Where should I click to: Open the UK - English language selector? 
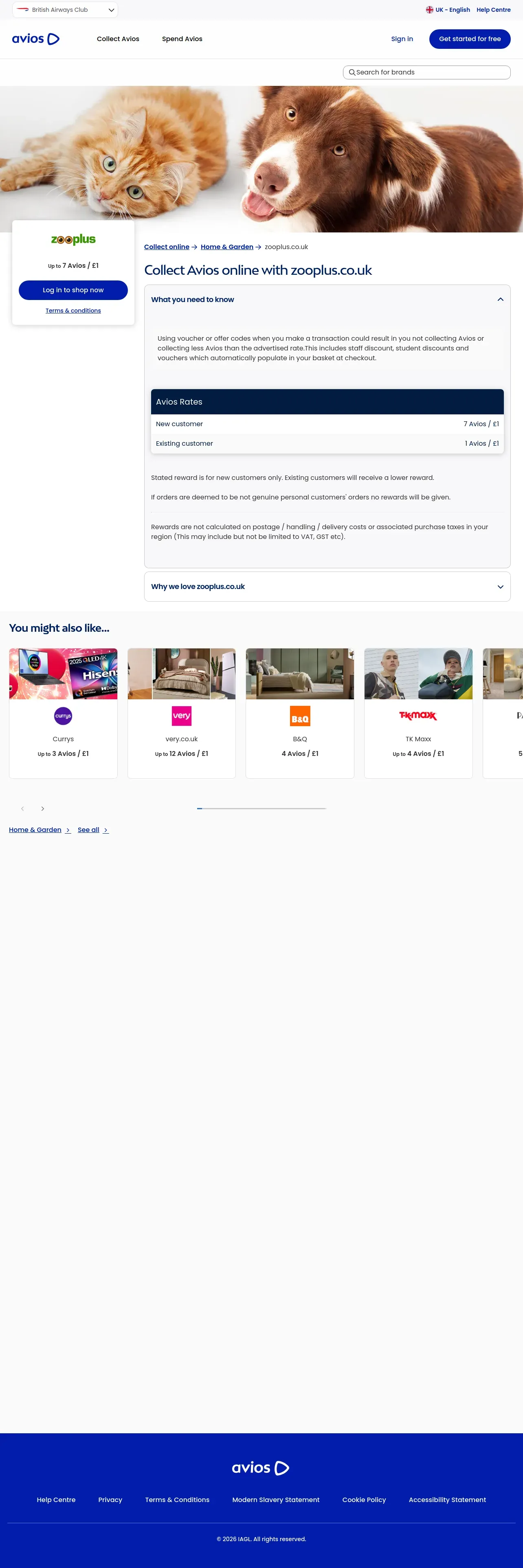tap(448, 10)
